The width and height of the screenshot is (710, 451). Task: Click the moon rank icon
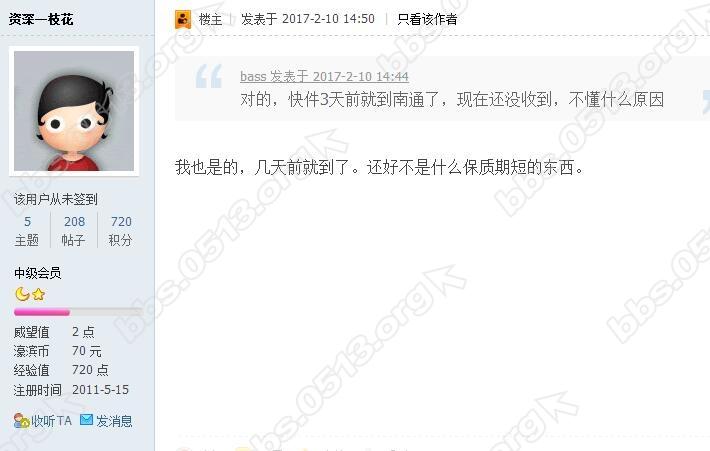[x=22, y=294]
